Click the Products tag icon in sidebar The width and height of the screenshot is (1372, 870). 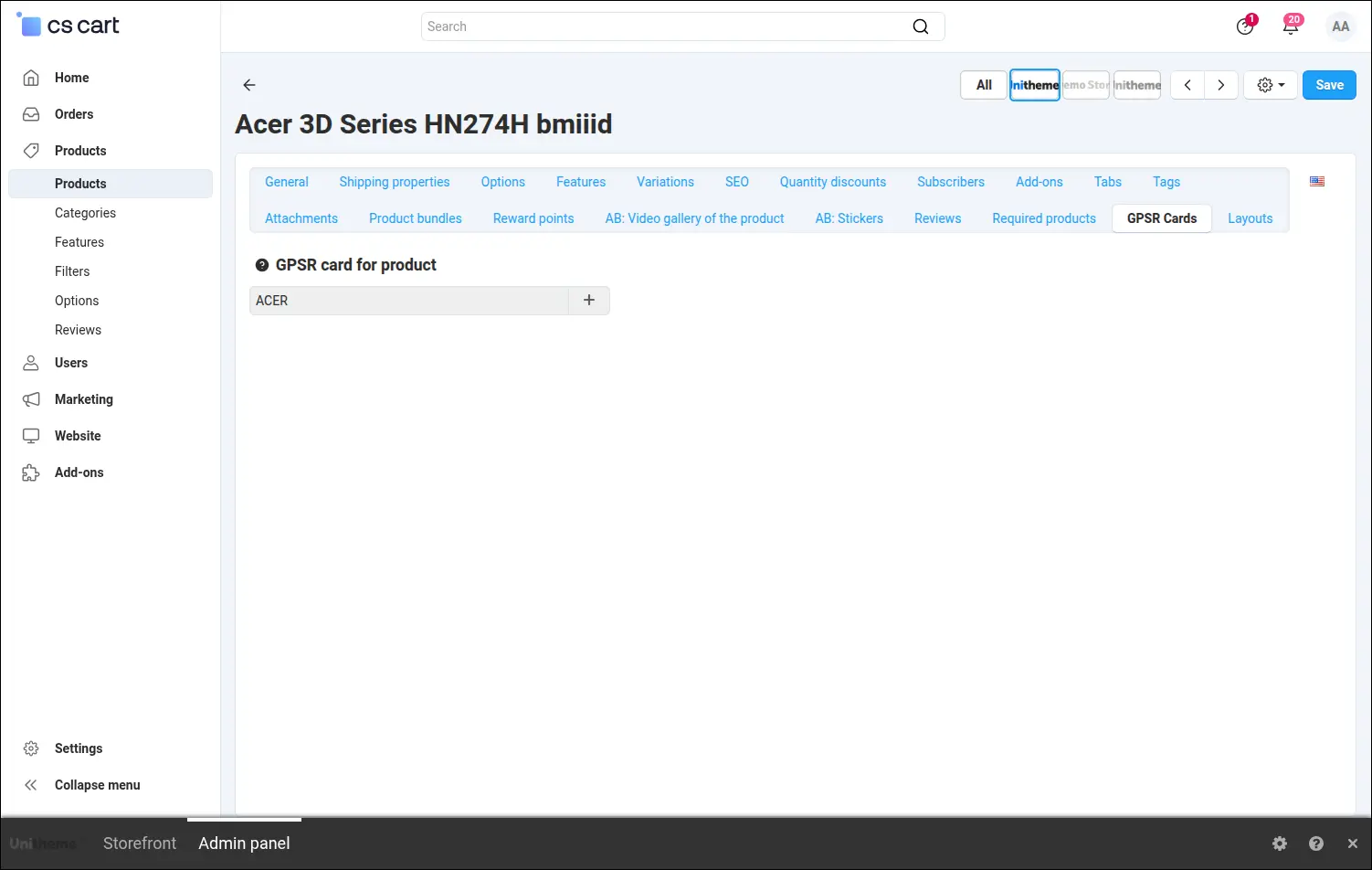pyautogui.click(x=31, y=151)
